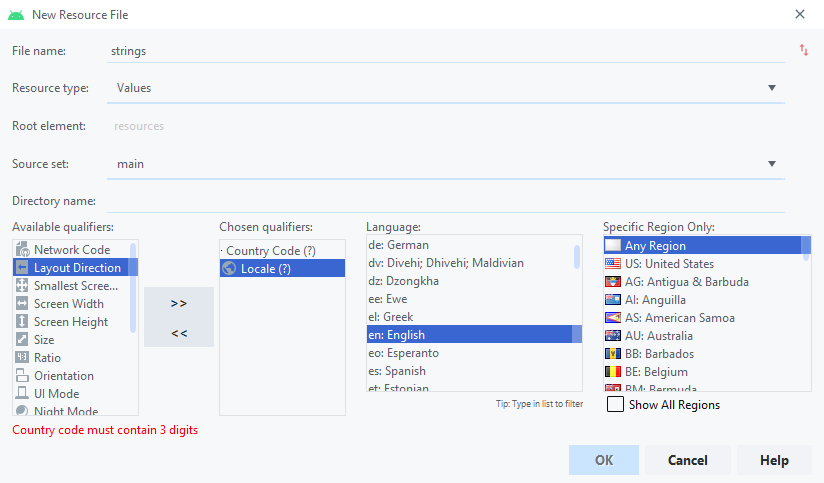Click the Screen Width qualifier icon
The image size is (824, 483).
coord(22,304)
